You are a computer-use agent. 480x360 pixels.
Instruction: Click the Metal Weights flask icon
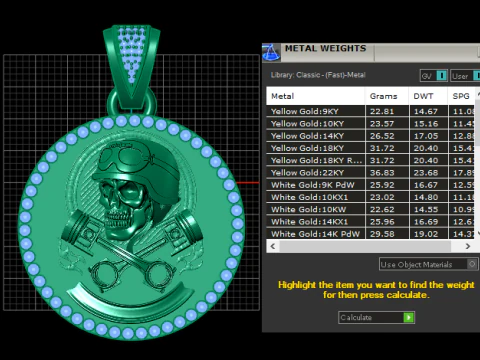(271, 52)
